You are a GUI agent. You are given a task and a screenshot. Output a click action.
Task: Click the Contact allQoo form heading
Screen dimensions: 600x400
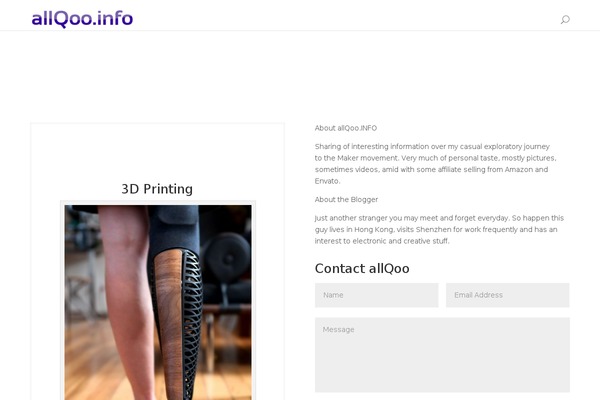362,268
